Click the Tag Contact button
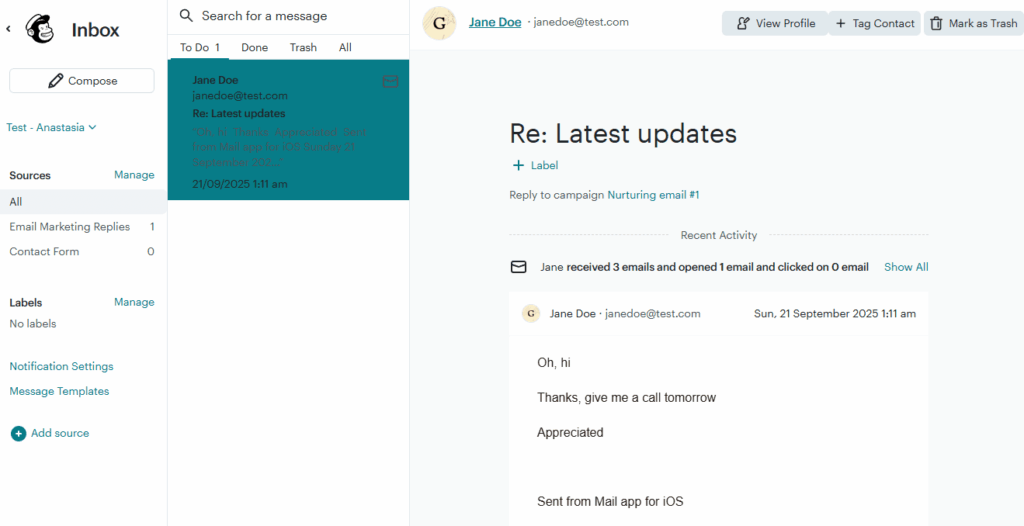The height and width of the screenshot is (526, 1024). [x=874, y=24]
